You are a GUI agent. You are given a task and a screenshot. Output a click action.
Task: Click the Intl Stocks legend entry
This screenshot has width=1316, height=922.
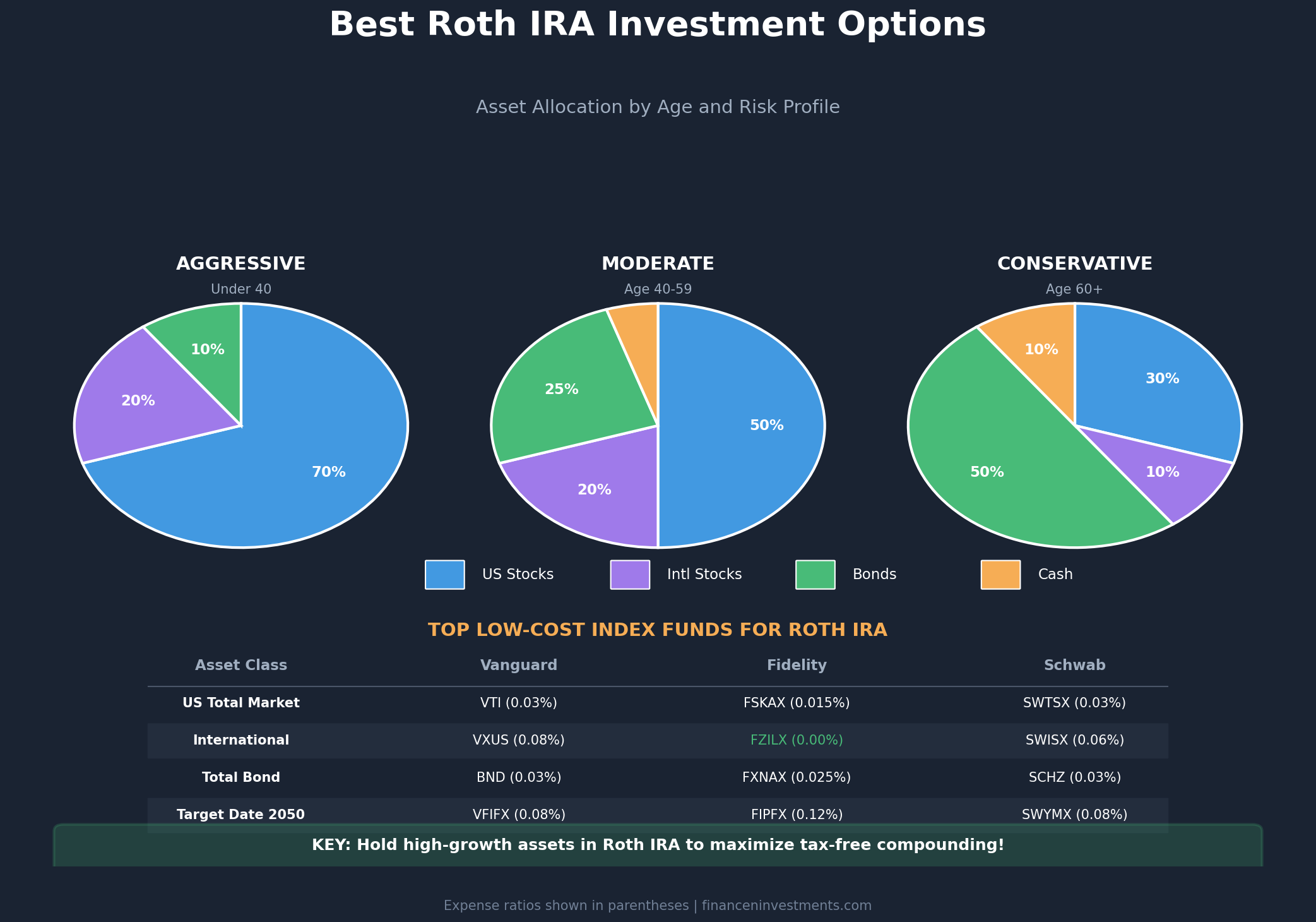(704, 574)
